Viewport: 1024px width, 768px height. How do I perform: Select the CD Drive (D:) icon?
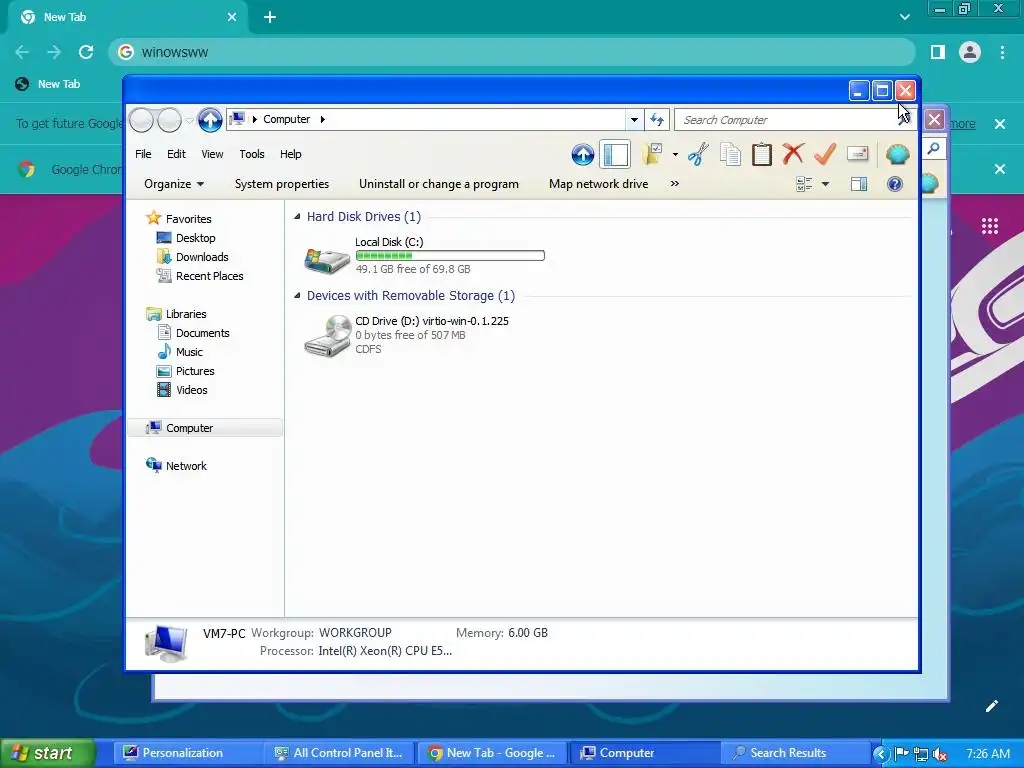[328, 336]
